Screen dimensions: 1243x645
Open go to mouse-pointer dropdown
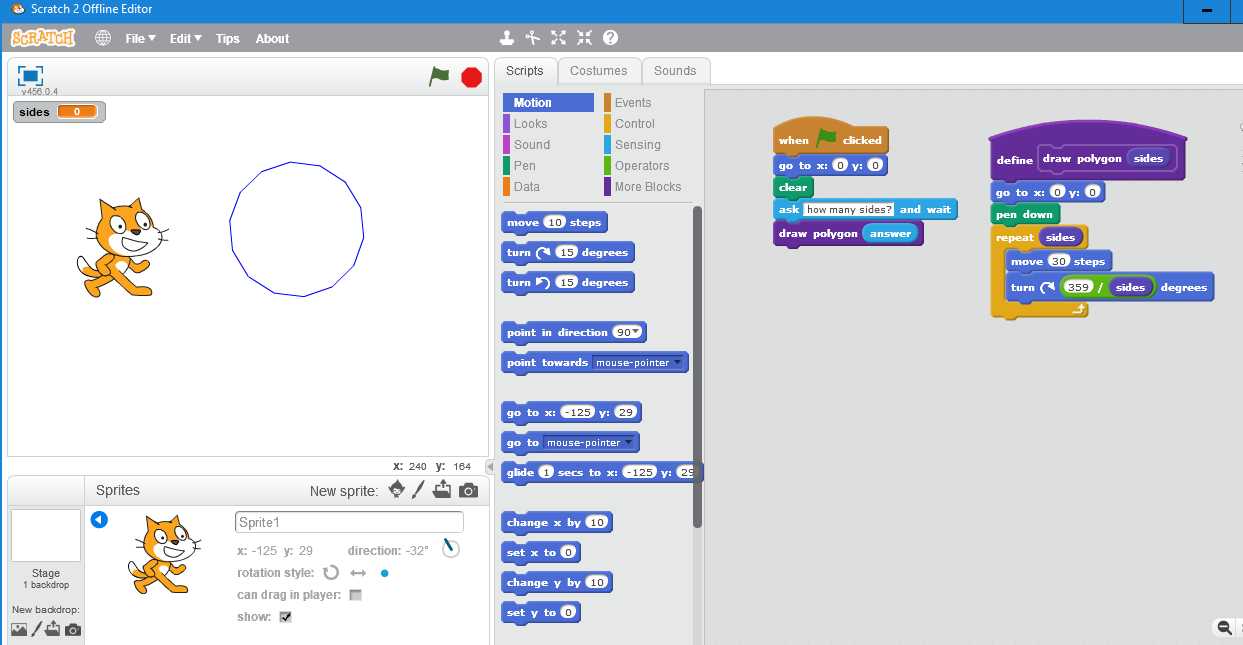pos(628,443)
